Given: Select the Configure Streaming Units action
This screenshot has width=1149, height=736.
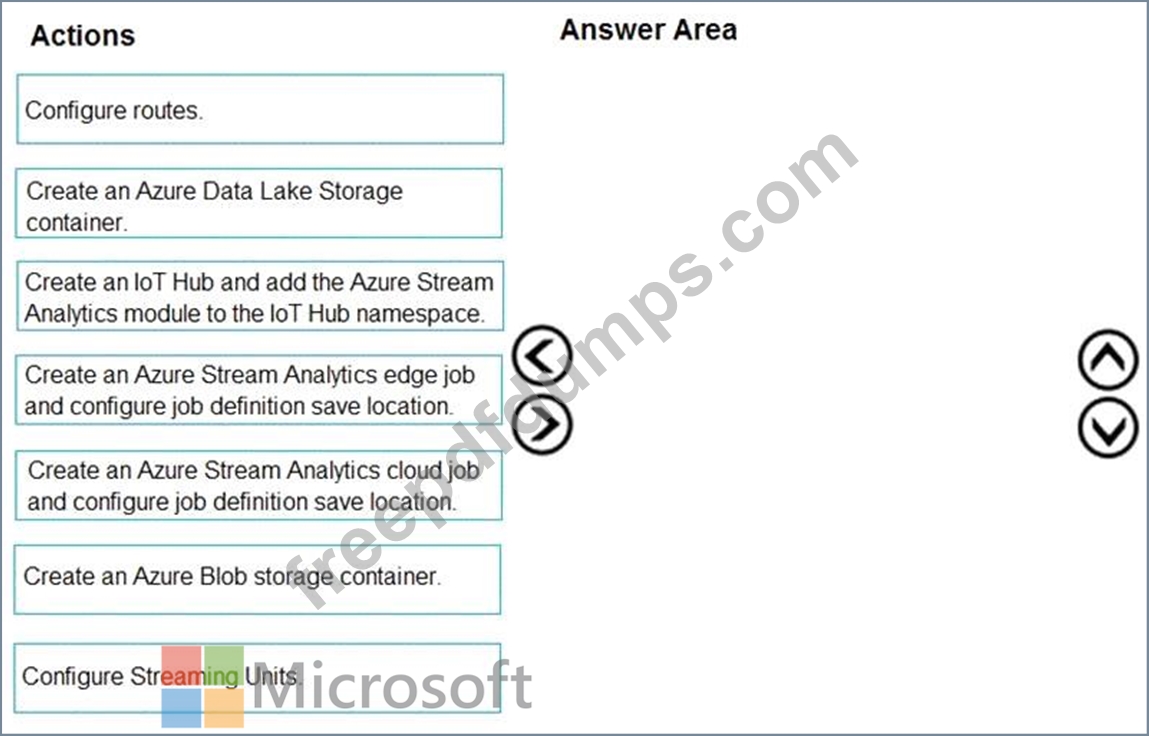Looking at the screenshot, I should (258, 678).
